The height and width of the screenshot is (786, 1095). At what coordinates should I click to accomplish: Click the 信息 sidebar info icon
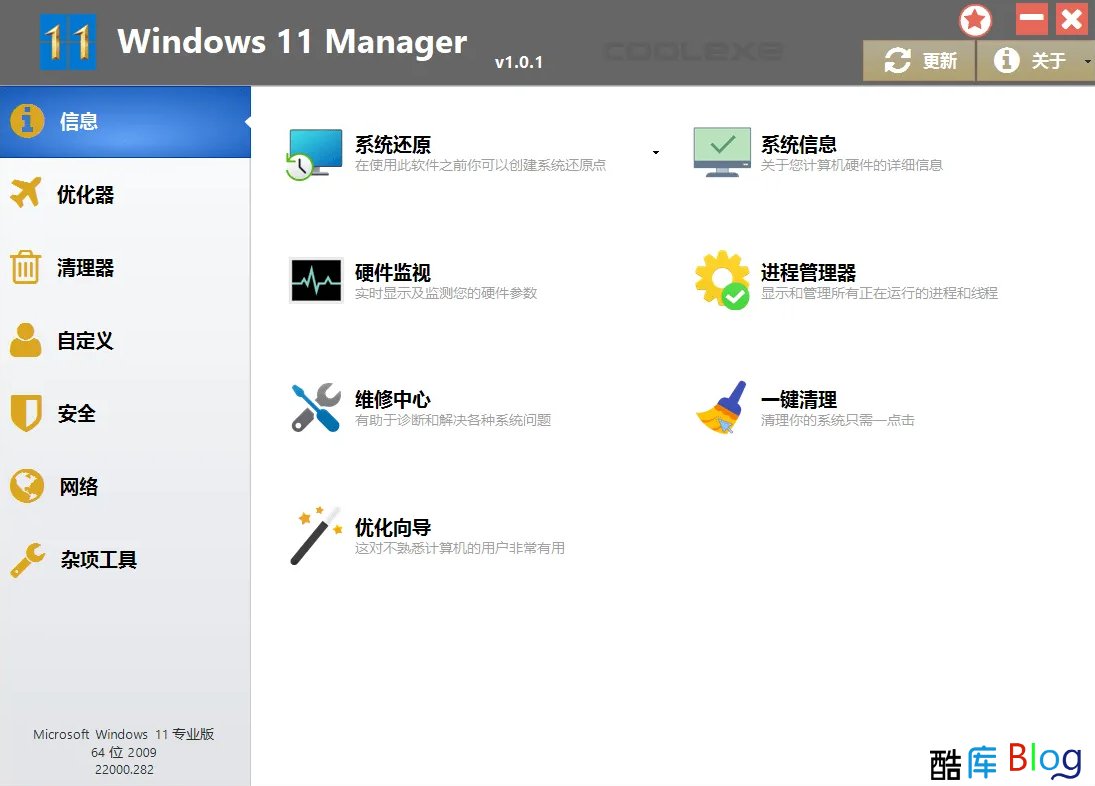pyautogui.click(x=27, y=121)
